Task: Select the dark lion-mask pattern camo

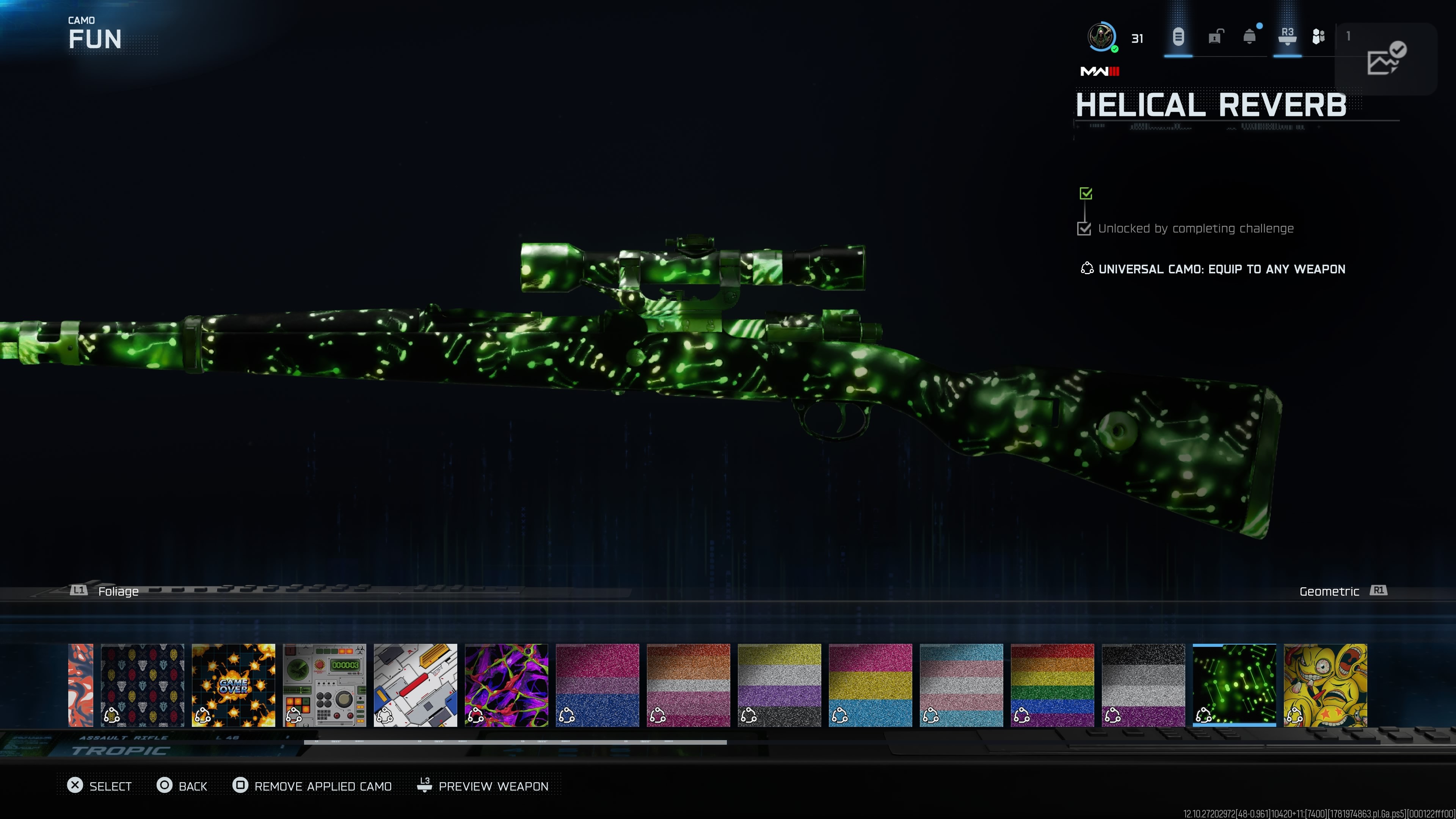Action: (x=143, y=685)
